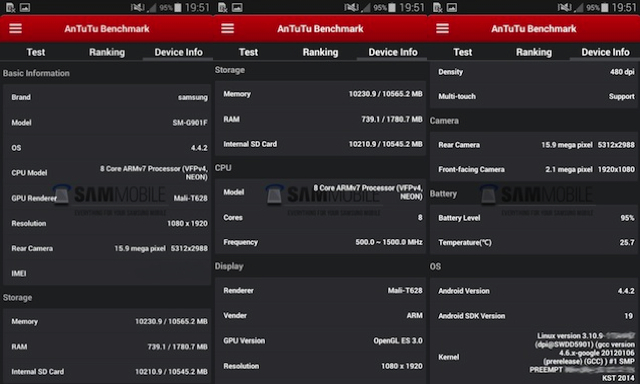Tap the battery status icon in the right screenshot
Screen dimensions: 640x384
point(605,7)
